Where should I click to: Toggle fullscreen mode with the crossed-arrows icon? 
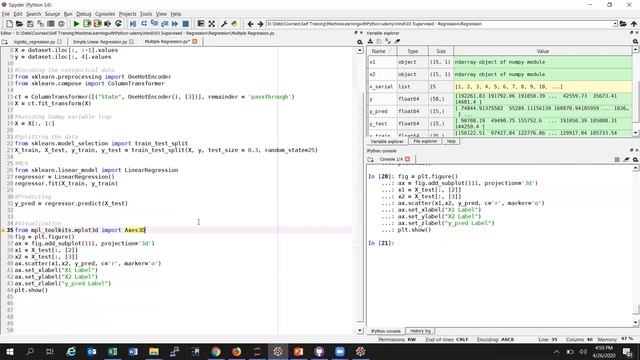tap(211, 24)
